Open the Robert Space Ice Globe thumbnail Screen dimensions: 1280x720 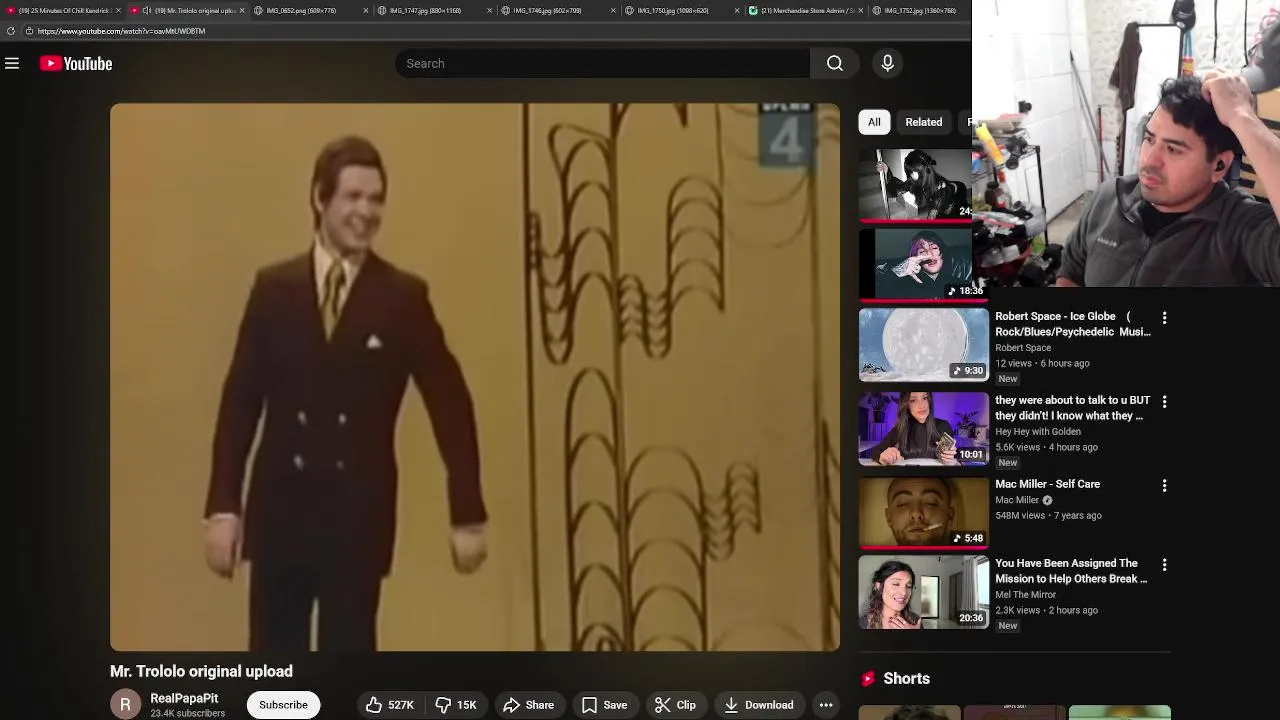(x=923, y=345)
